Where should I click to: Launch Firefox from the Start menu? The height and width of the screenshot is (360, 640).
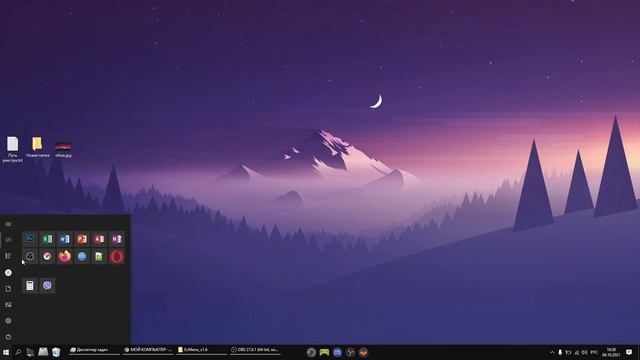[64, 256]
